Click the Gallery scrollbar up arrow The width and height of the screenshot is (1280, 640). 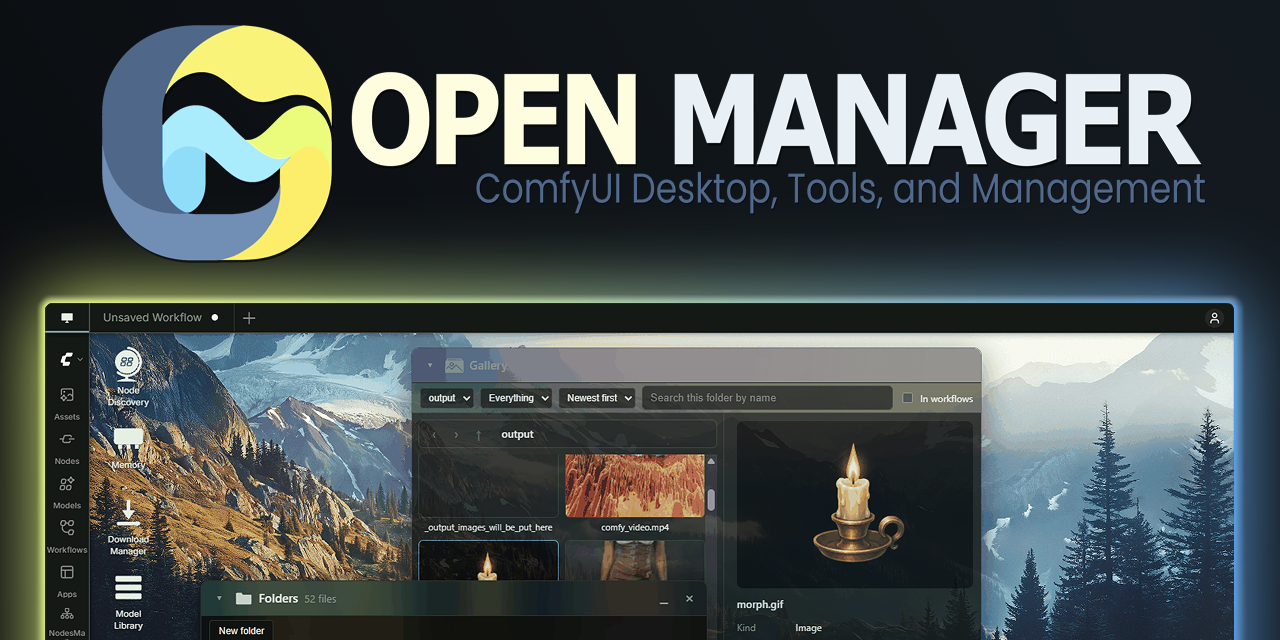[711, 461]
